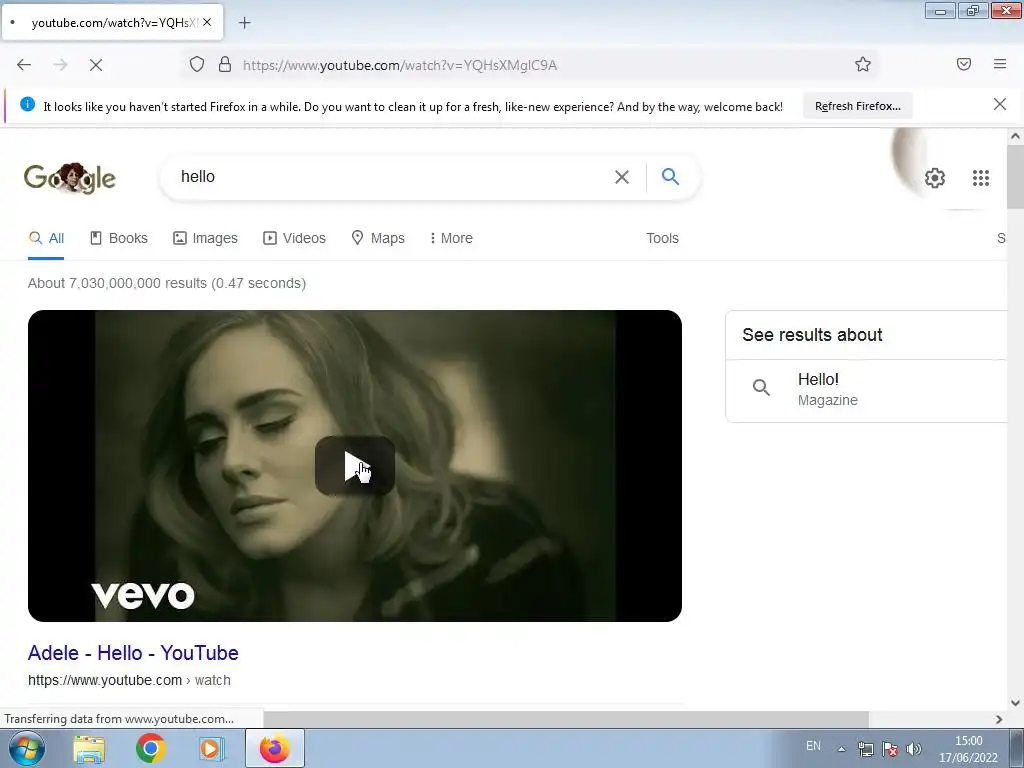Viewport: 1024px width, 768px height.
Task: Click into the search field containing hello
Action: (392, 176)
